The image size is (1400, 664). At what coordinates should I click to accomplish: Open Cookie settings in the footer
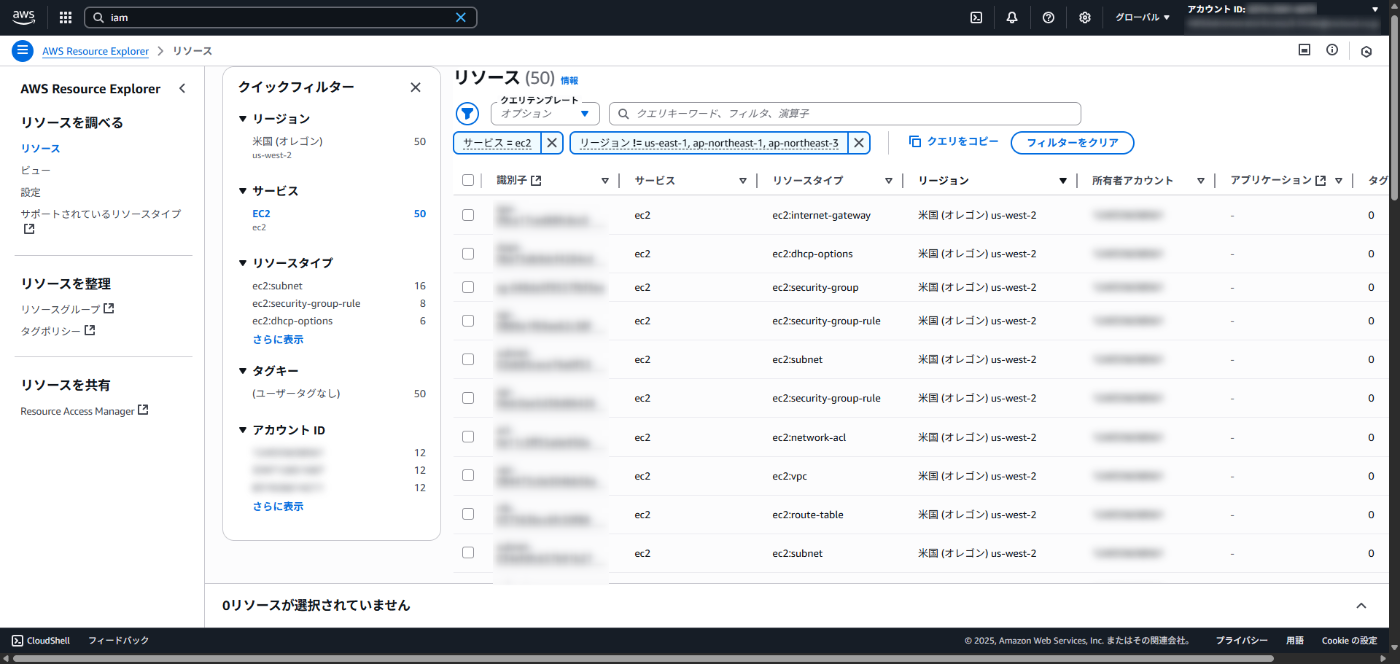pos(1349,640)
